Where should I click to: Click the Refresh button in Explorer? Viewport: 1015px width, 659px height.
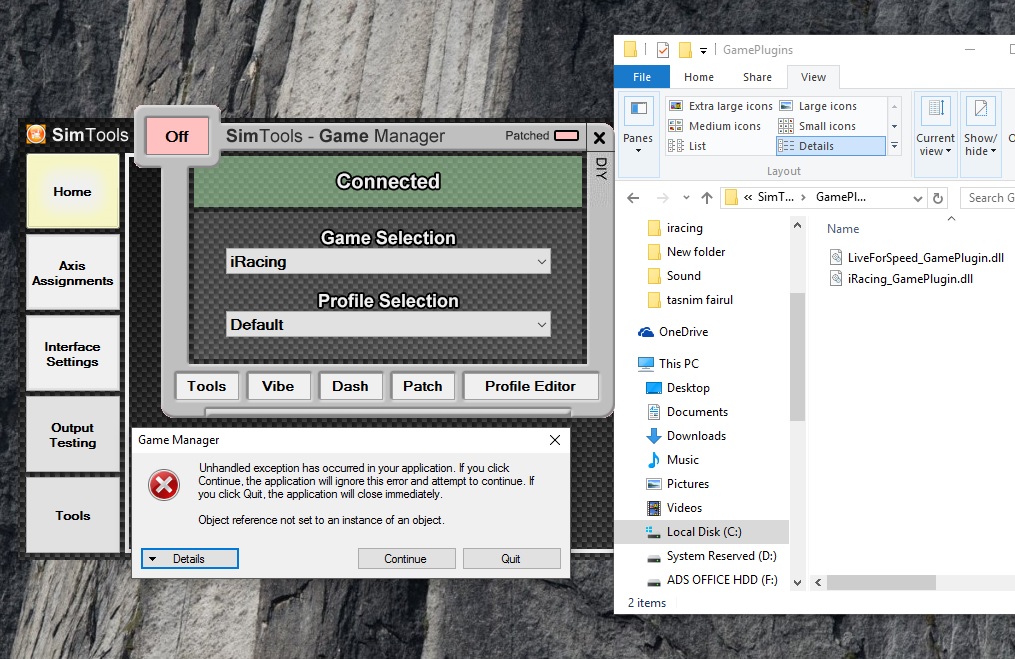(x=938, y=198)
